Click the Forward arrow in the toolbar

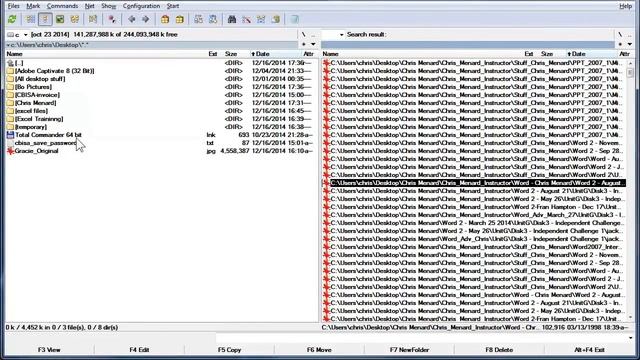[146, 19]
